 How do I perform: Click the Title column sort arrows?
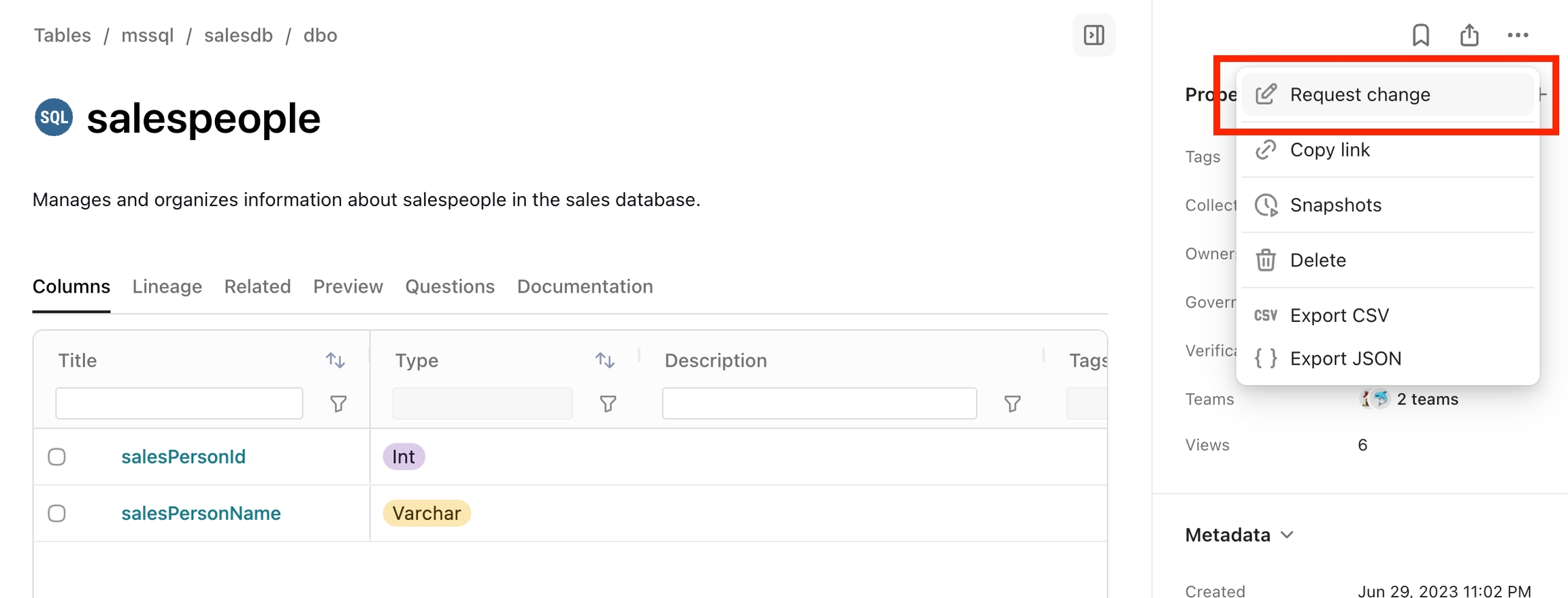335,360
